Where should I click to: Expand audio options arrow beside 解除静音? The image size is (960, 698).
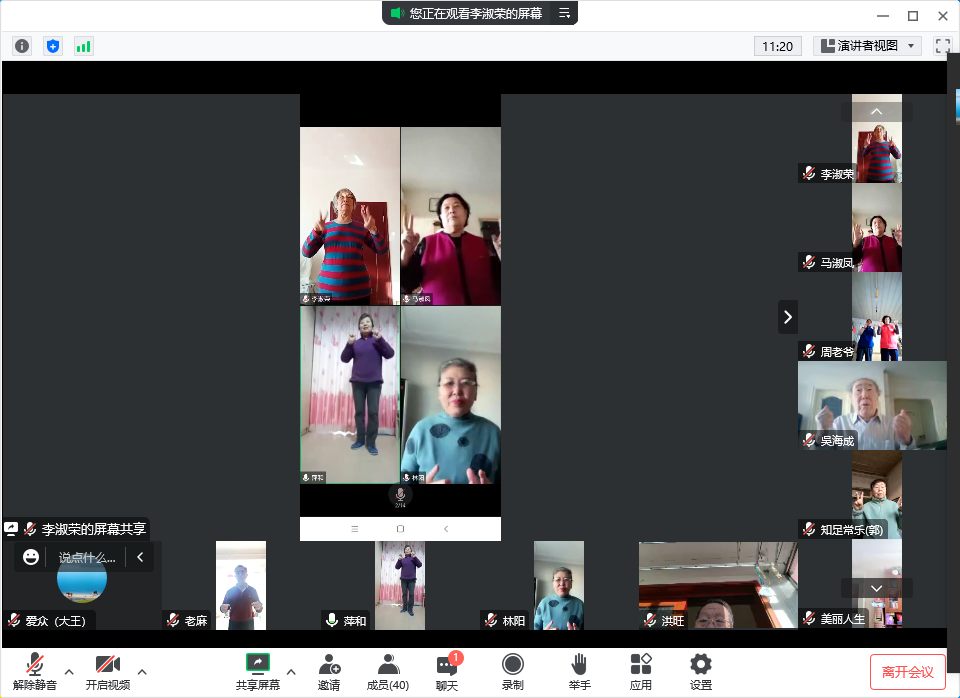tap(69, 671)
